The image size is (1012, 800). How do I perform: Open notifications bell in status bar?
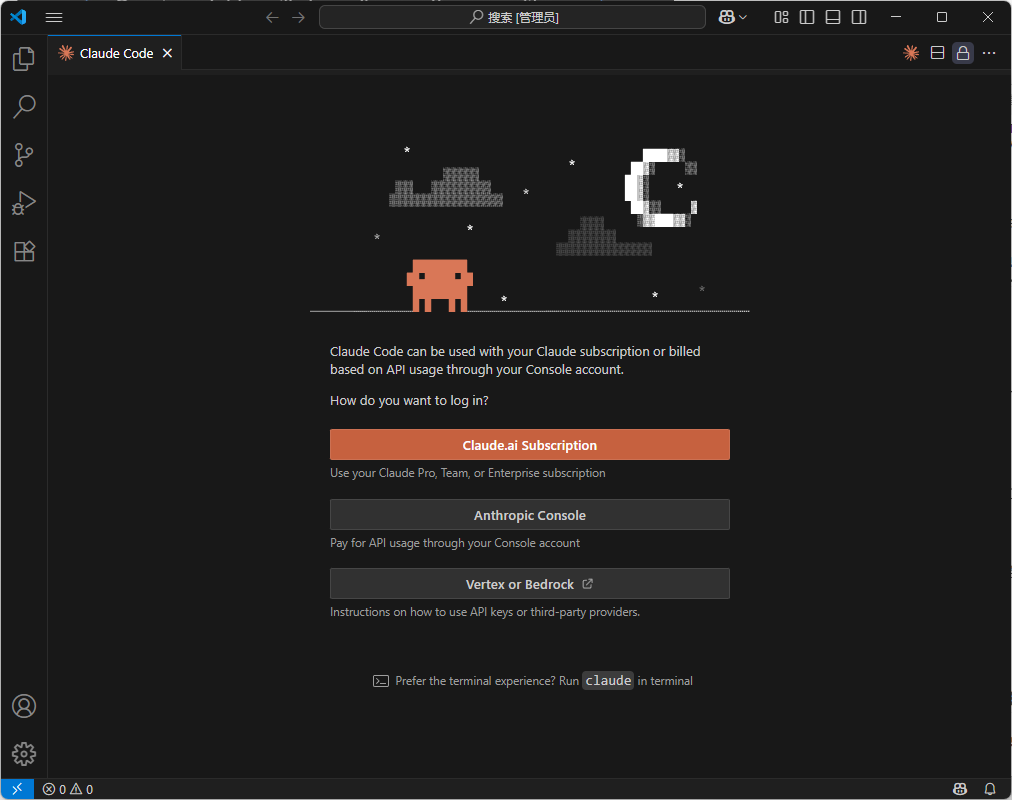pos(990,789)
